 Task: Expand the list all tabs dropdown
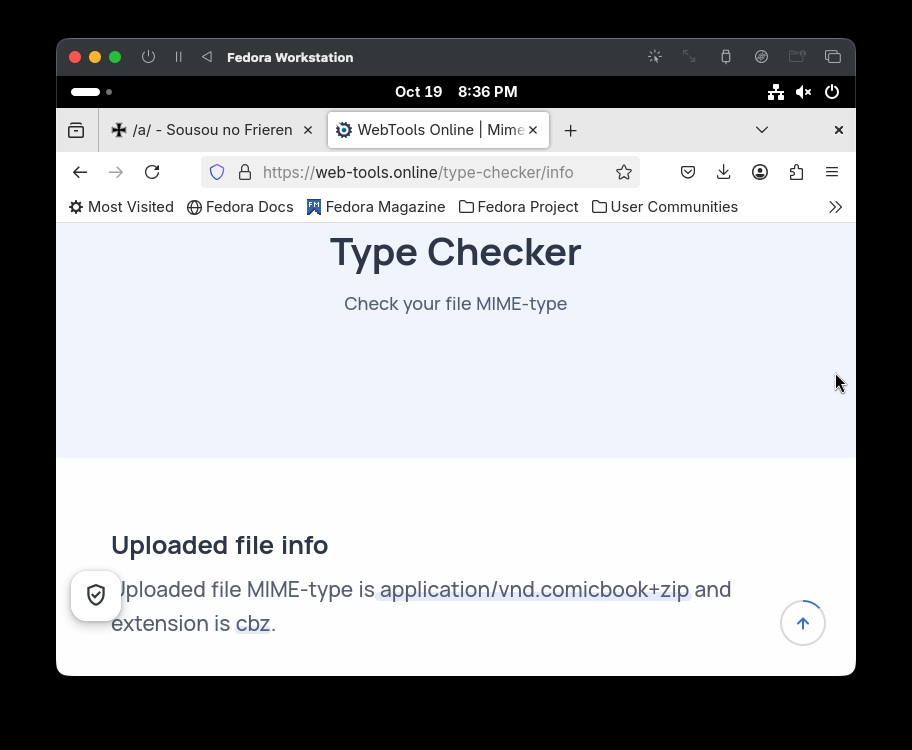[x=762, y=130]
